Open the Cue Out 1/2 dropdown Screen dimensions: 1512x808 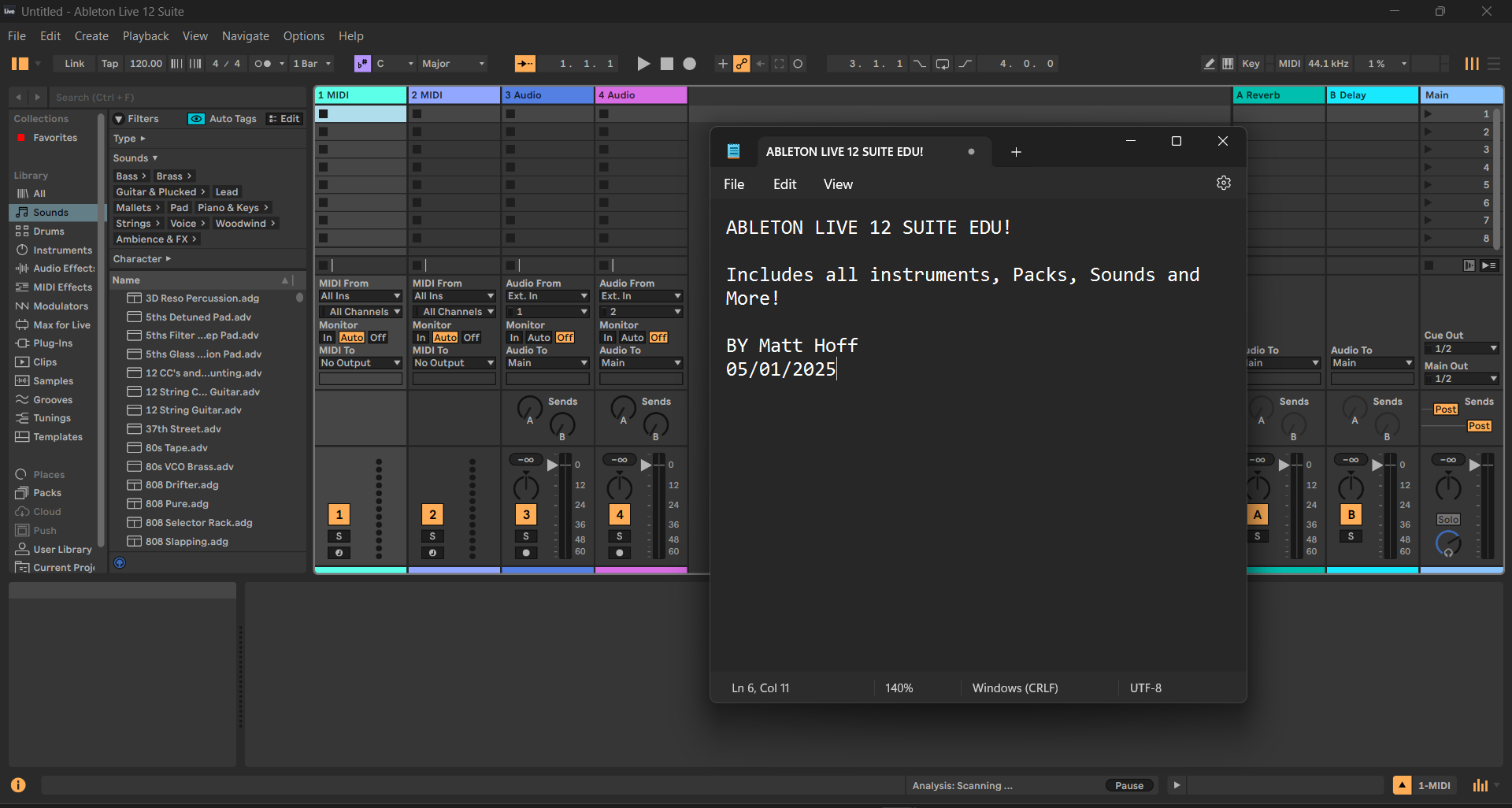click(1461, 349)
